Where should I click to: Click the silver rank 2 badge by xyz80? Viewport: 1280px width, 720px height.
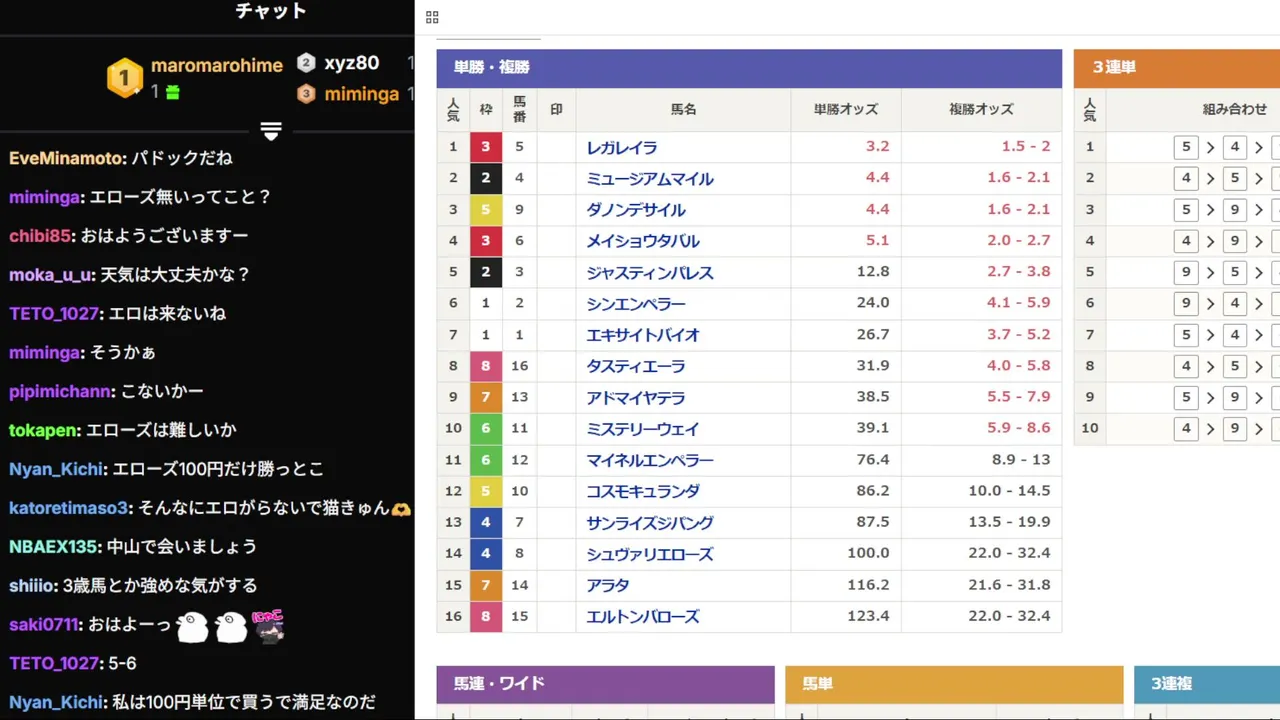tap(306, 63)
